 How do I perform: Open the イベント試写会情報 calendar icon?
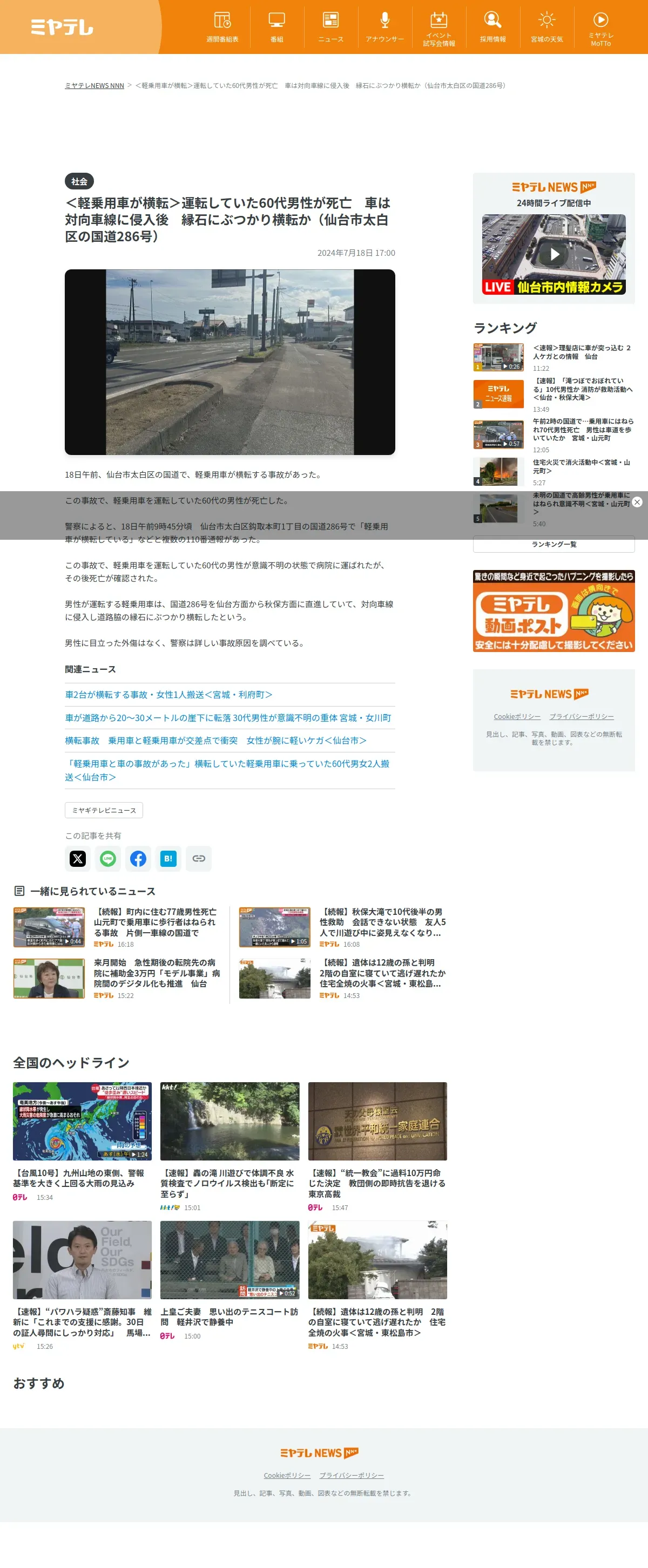click(x=438, y=28)
